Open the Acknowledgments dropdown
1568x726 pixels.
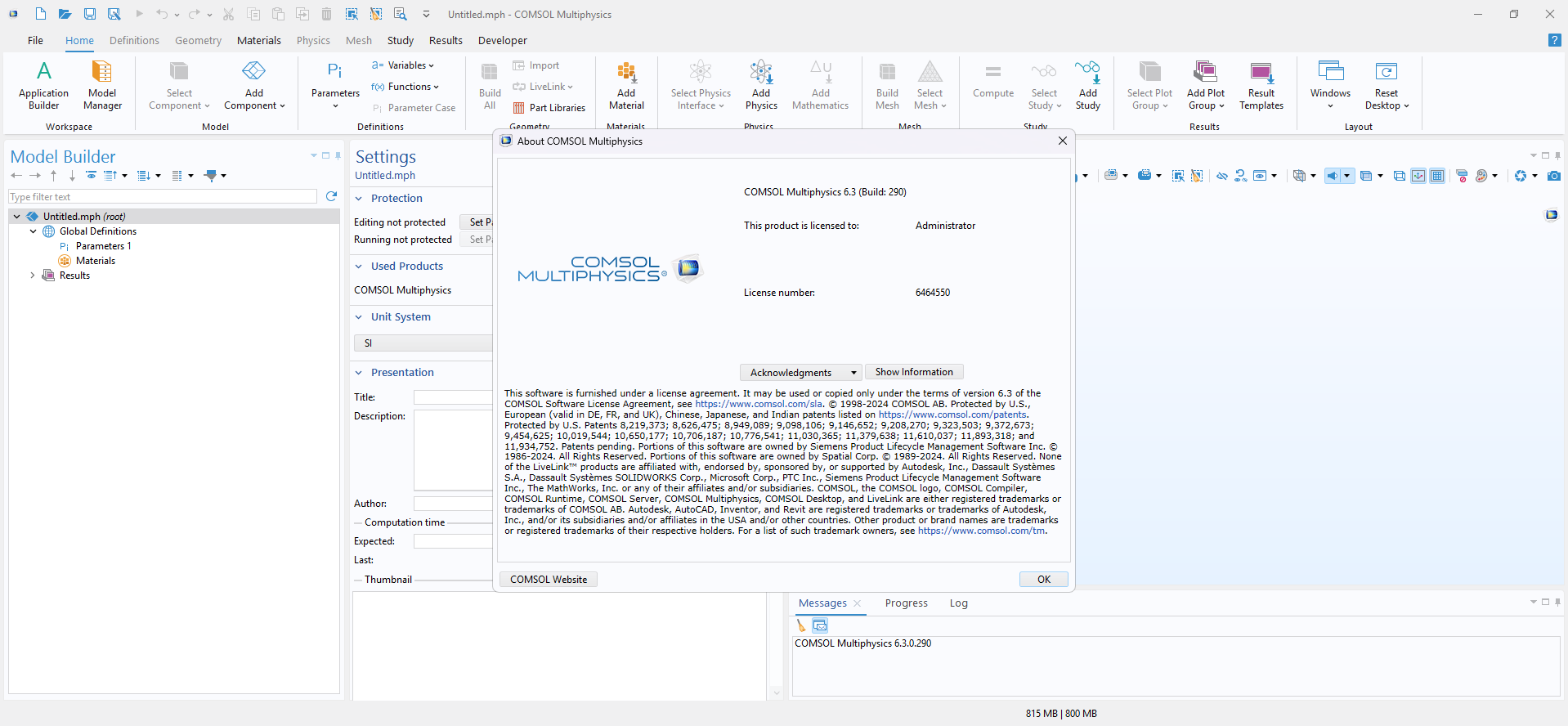pos(800,373)
